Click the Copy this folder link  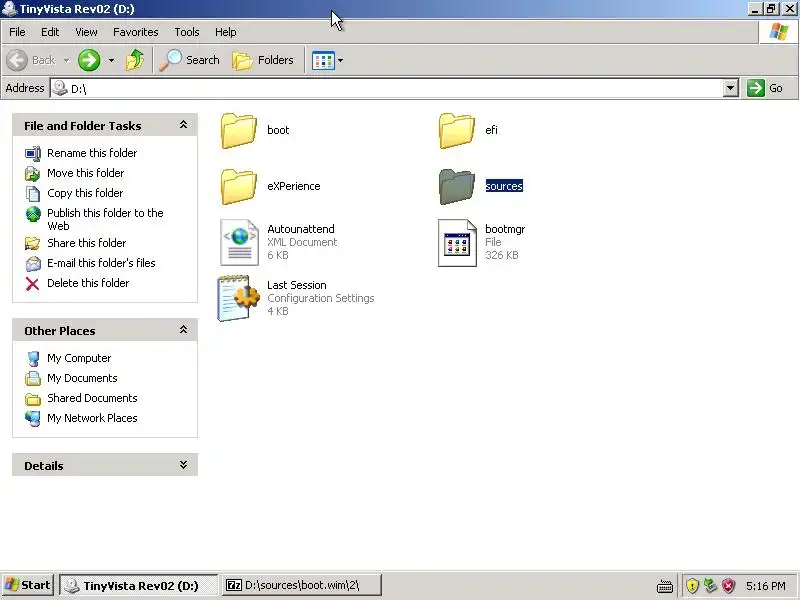tap(85, 193)
